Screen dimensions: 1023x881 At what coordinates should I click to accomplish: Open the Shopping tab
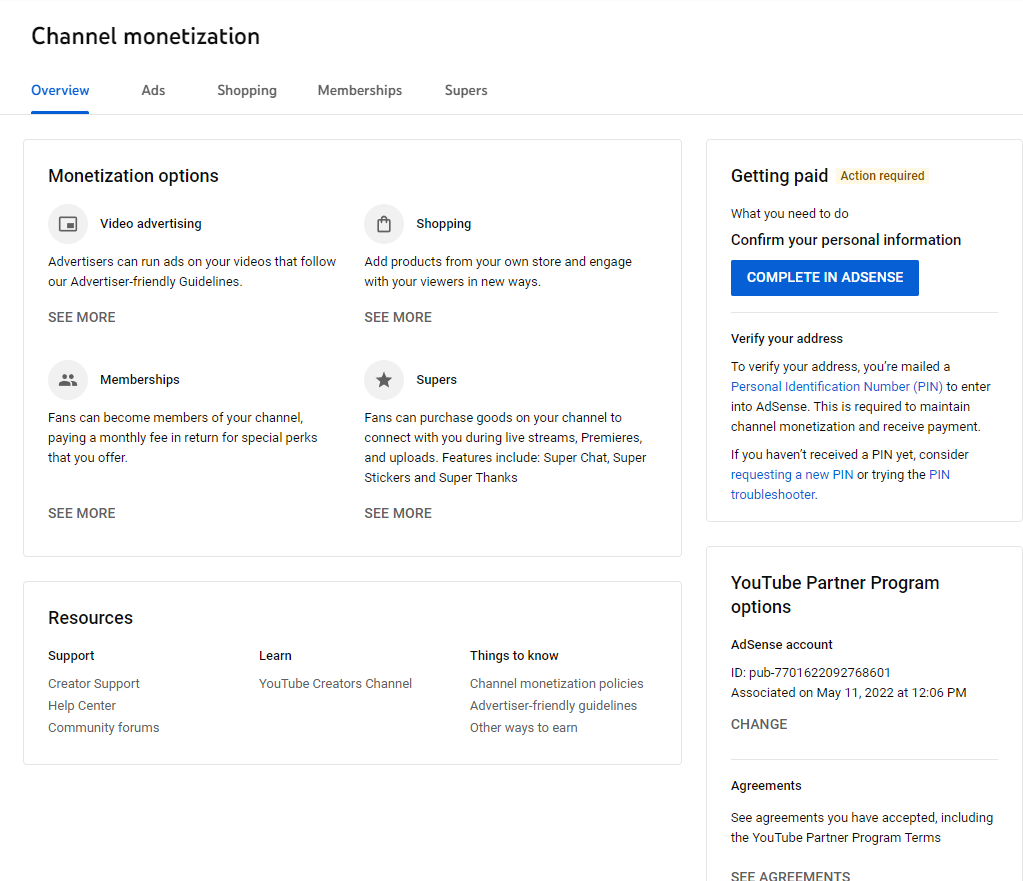coord(247,90)
